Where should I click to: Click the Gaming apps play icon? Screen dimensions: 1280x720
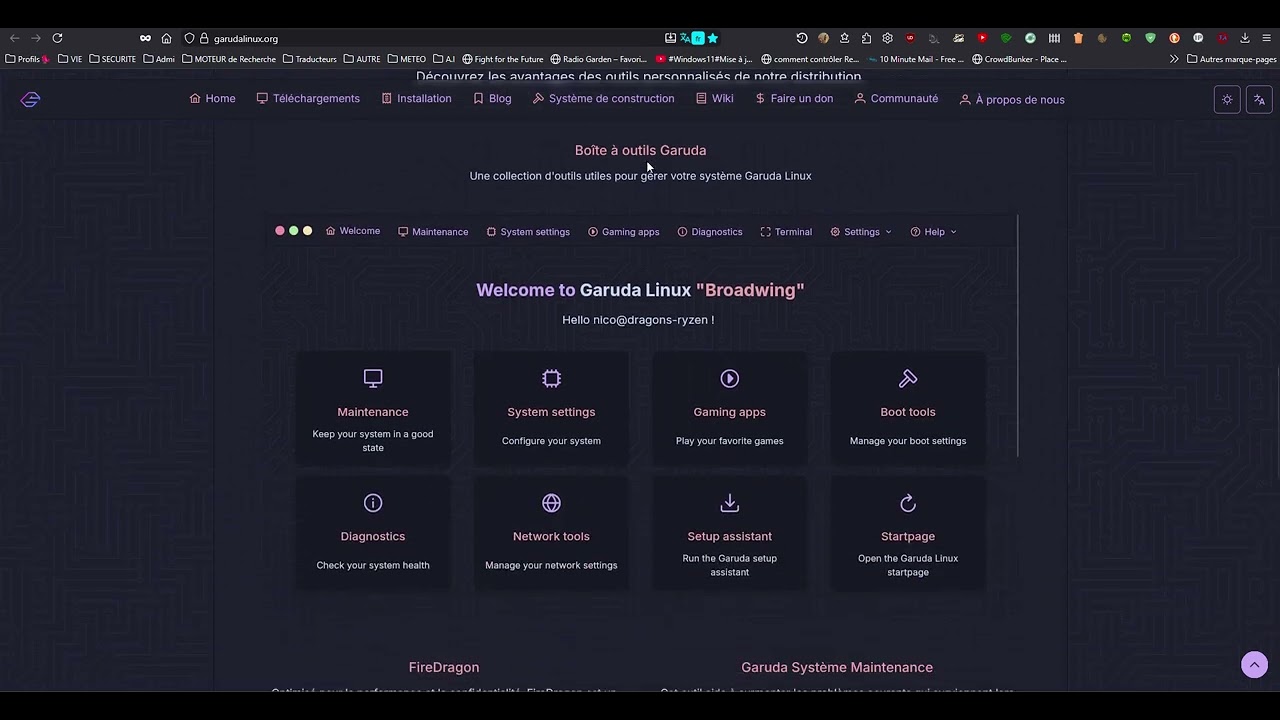(x=730, y=378)
